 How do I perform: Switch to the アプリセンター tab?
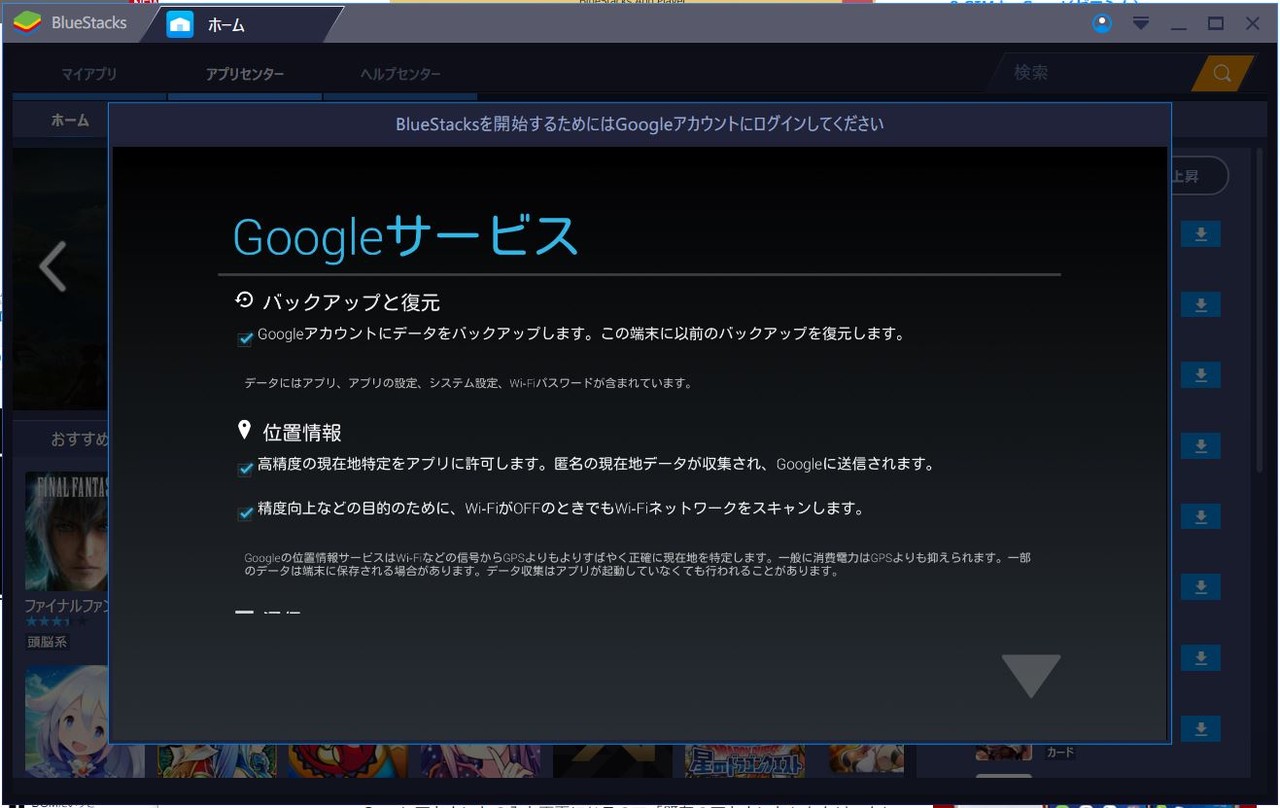coord(245,74)
